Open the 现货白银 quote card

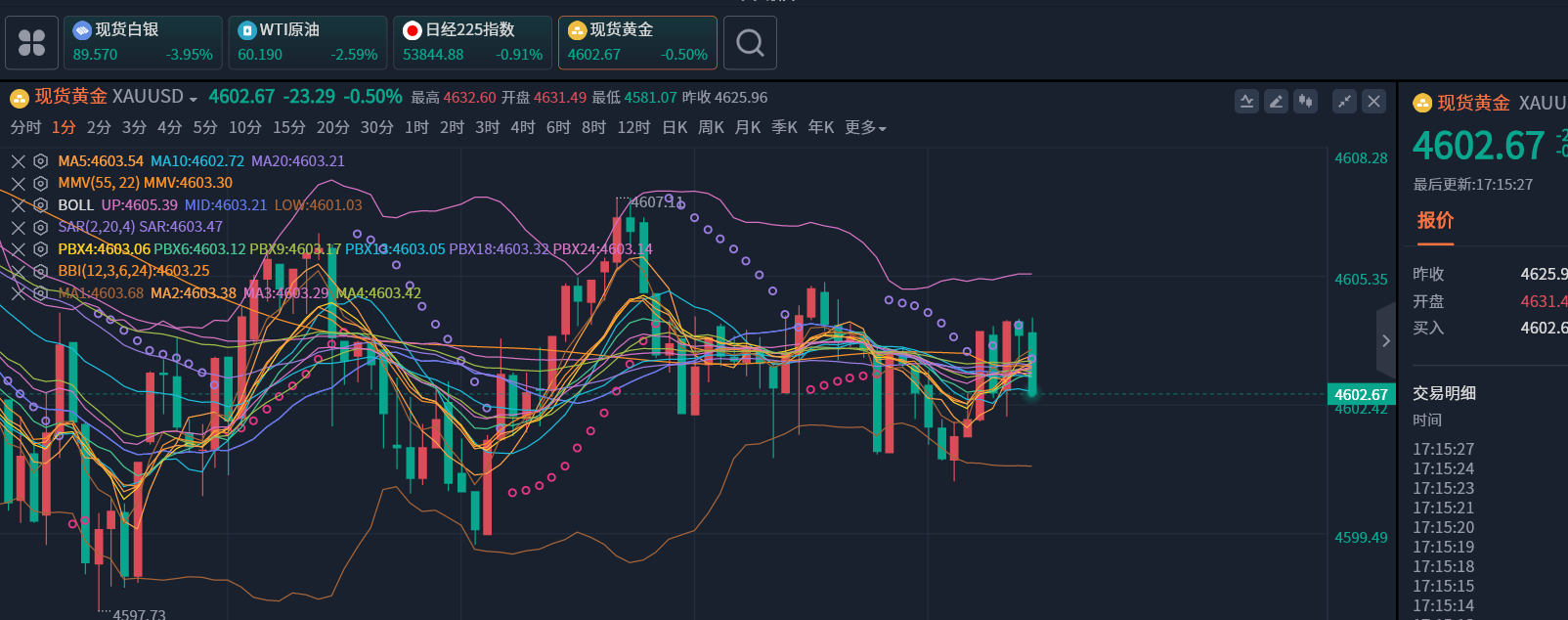point(143,43)
